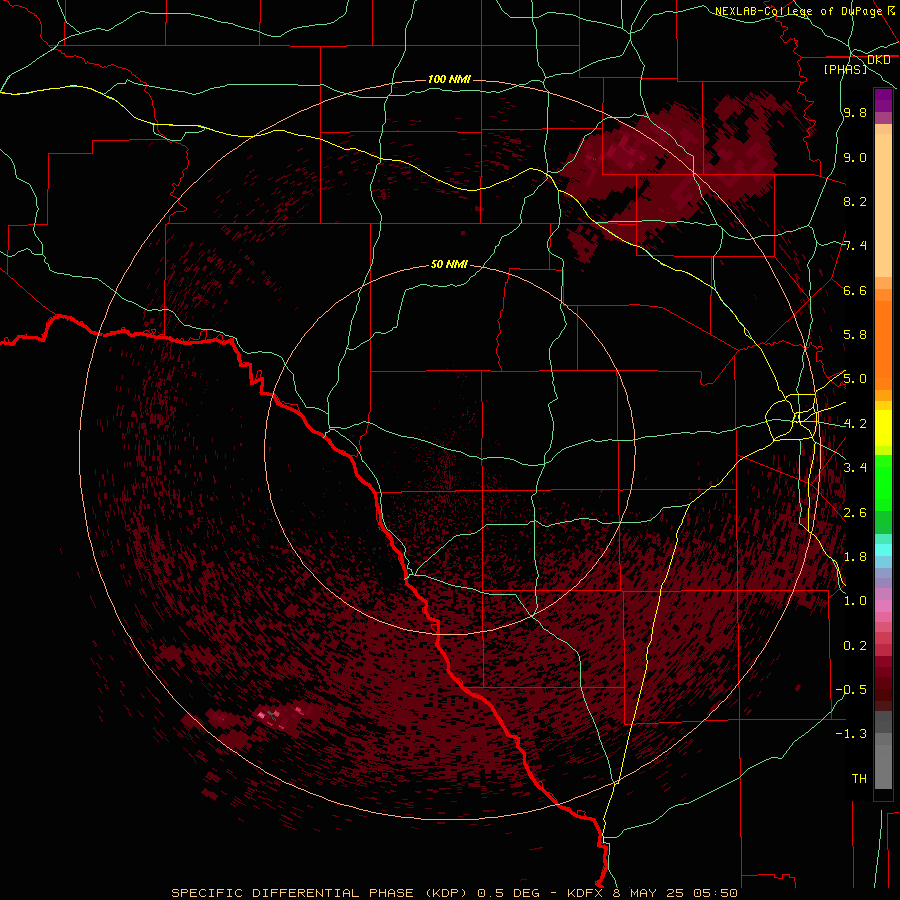Click the cyan segment of the color bar

click(x=883, y=550)
